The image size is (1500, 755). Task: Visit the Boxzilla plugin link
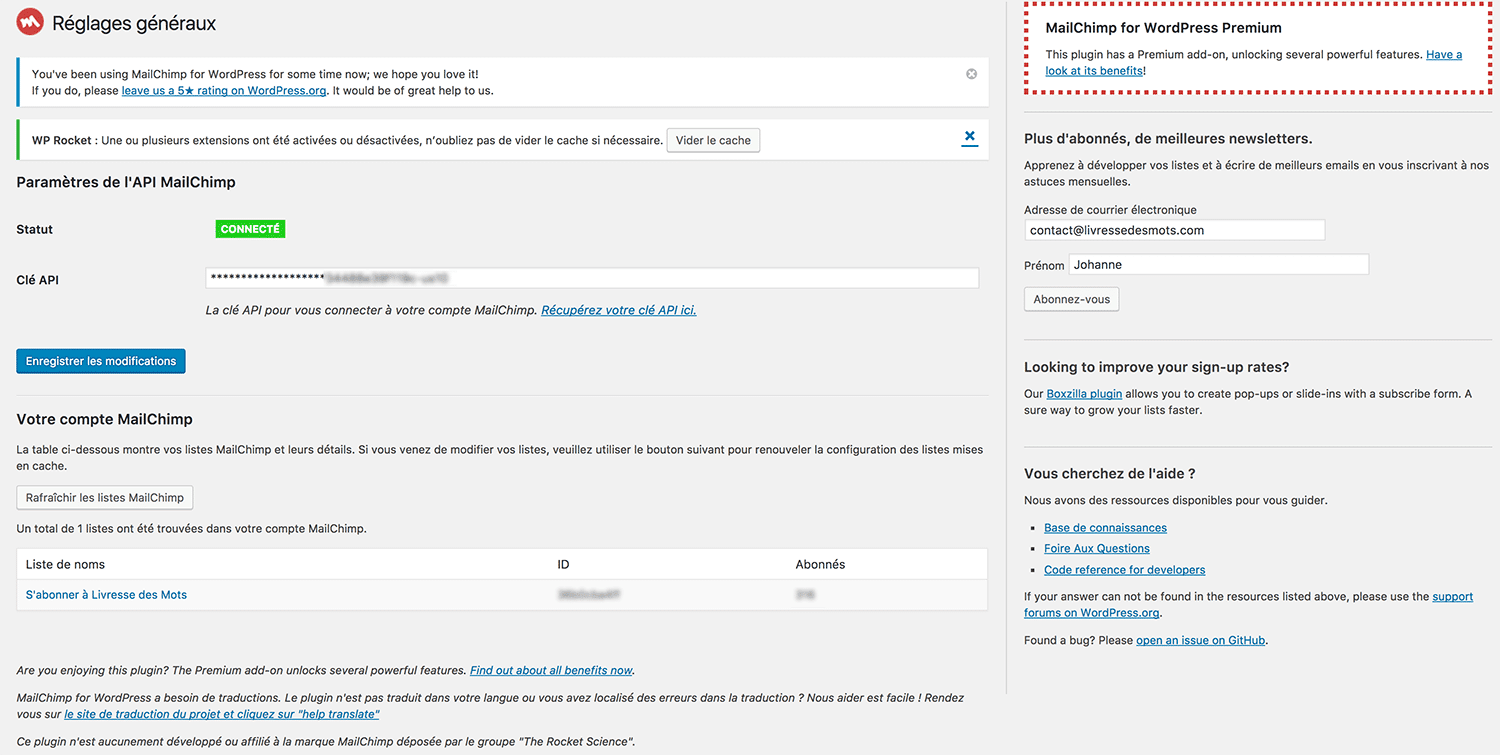pos(1084,393)
